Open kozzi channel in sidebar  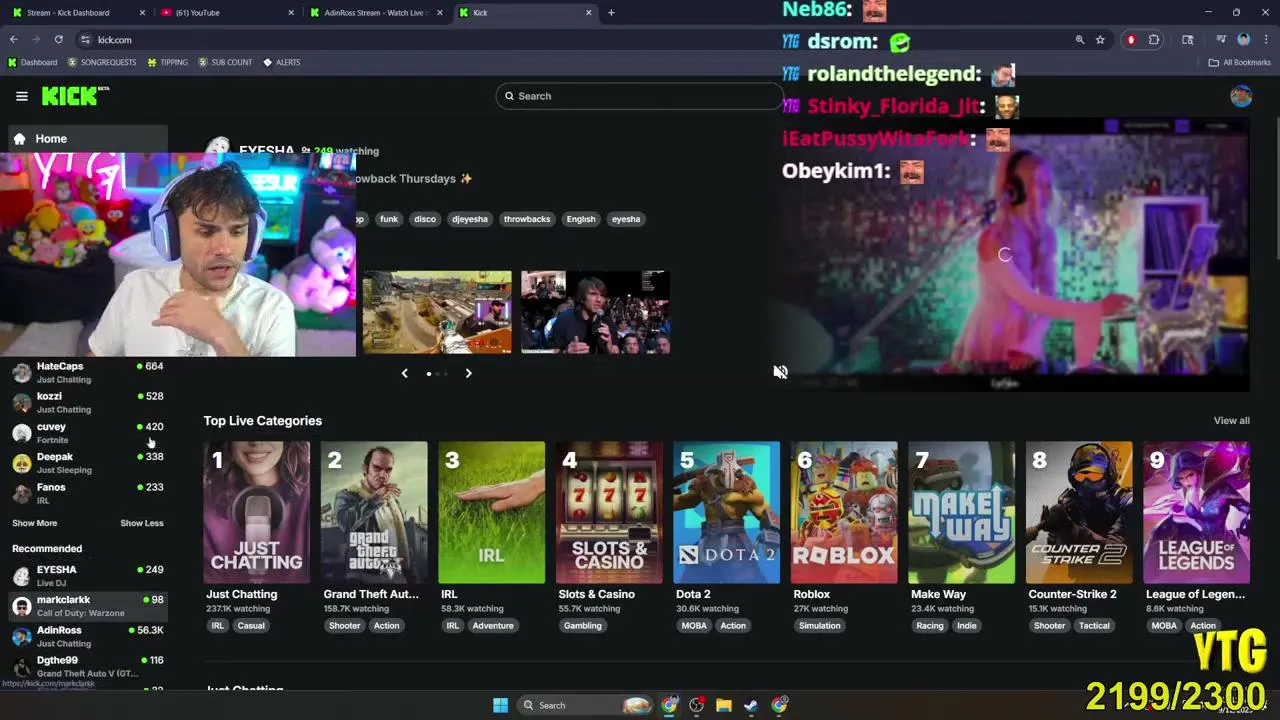click(87, 402)
